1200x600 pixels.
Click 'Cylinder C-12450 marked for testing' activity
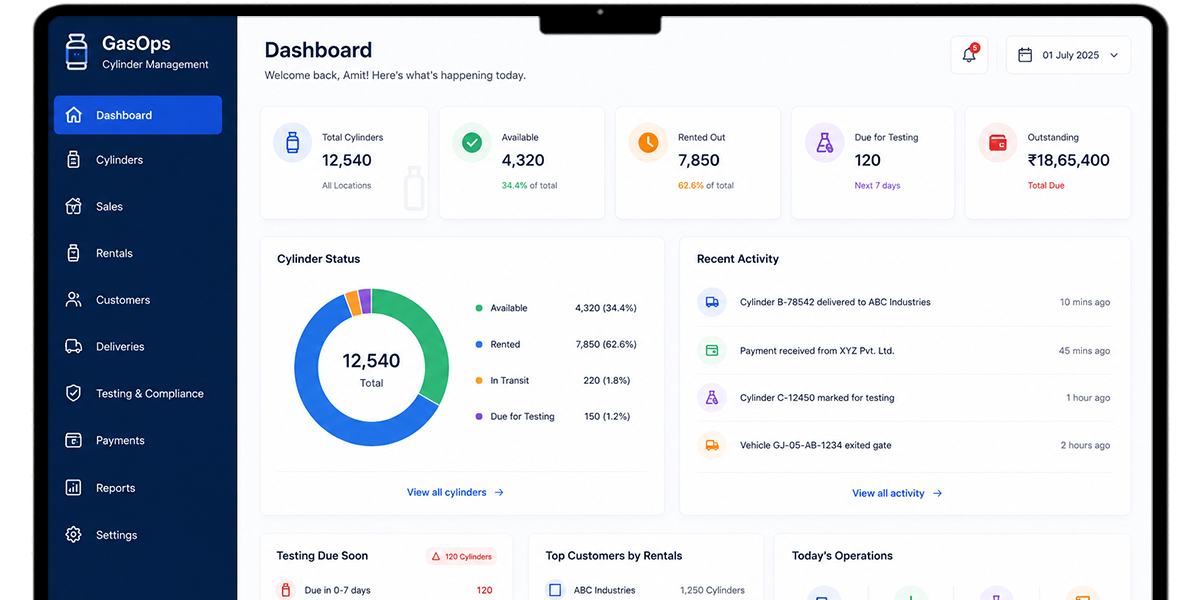(817, 398)
